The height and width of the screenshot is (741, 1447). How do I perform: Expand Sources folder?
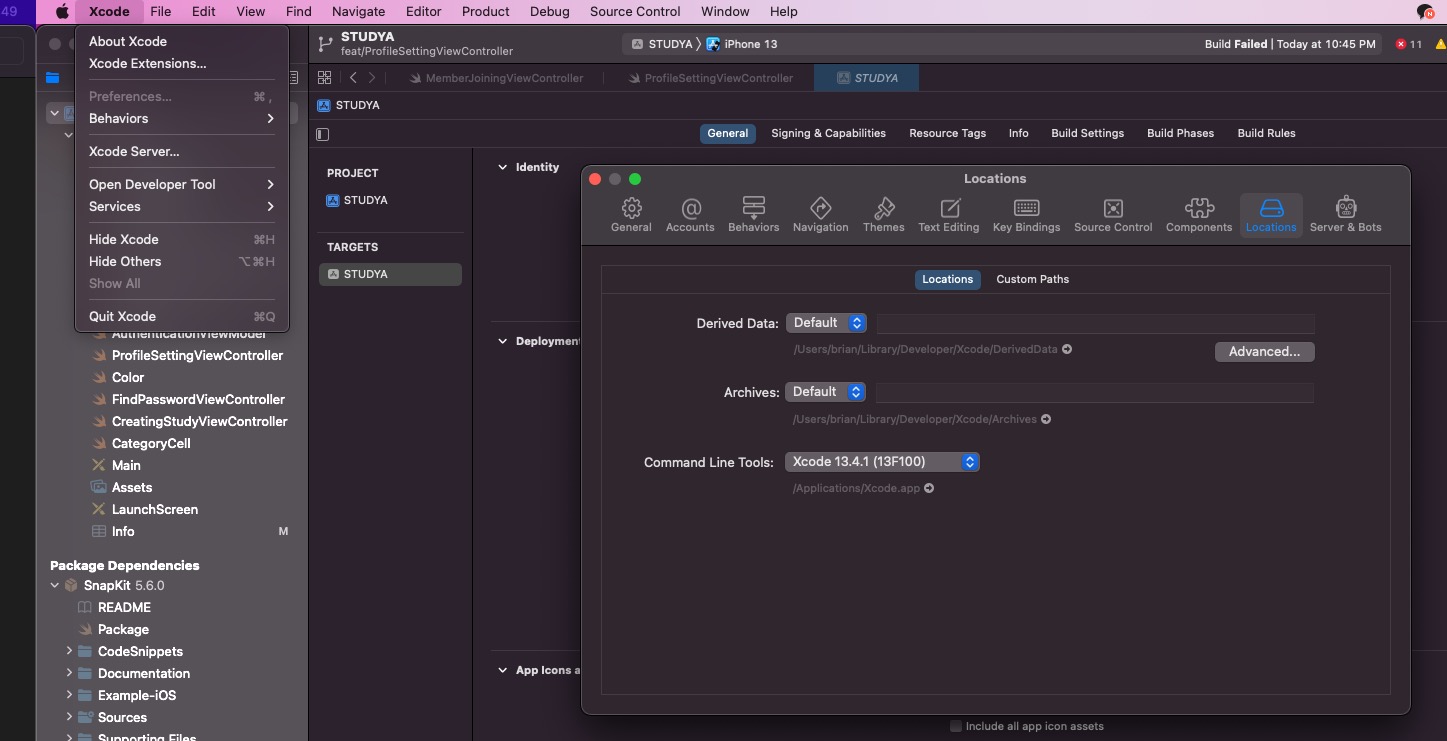(x=69, y=717)
